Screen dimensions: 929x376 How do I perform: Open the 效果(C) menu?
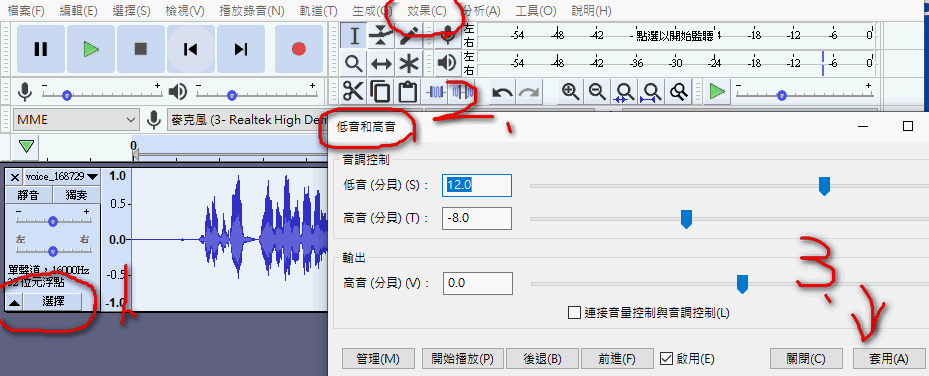[427, 11]
